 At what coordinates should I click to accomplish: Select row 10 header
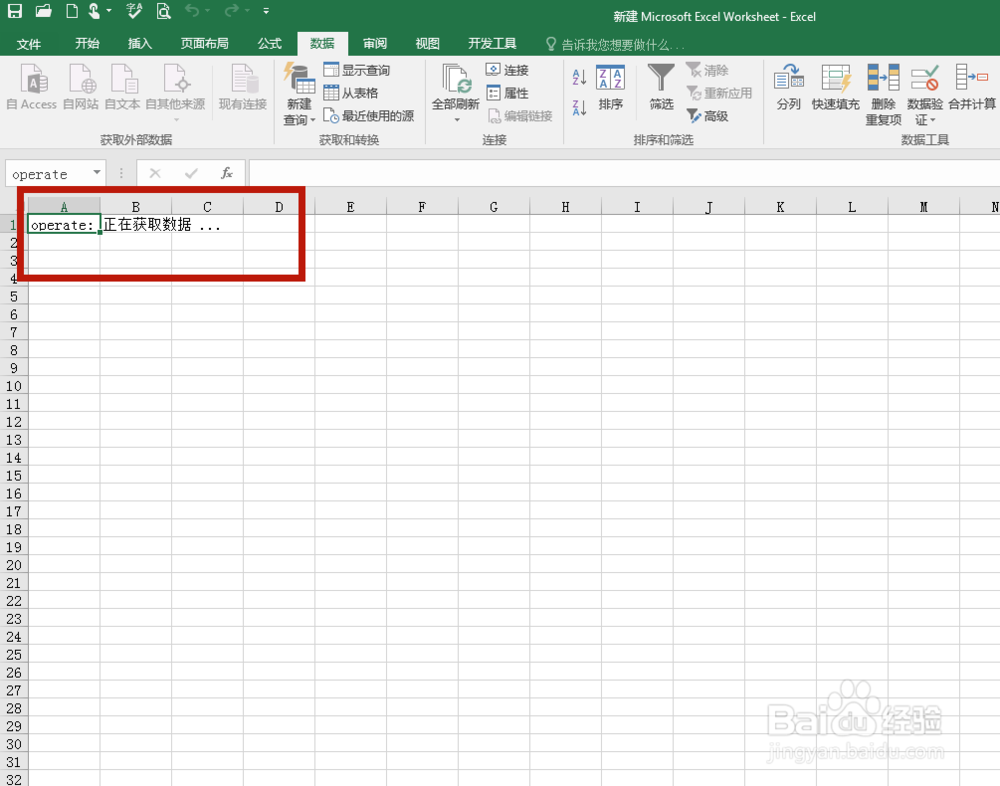click(13, 386)
